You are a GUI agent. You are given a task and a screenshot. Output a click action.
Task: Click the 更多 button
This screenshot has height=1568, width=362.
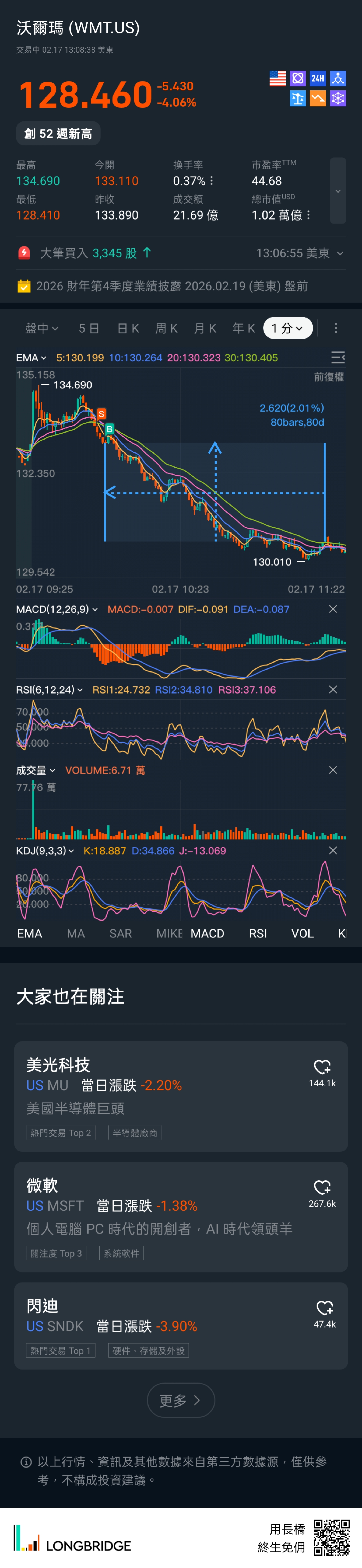click(181, 1400)
